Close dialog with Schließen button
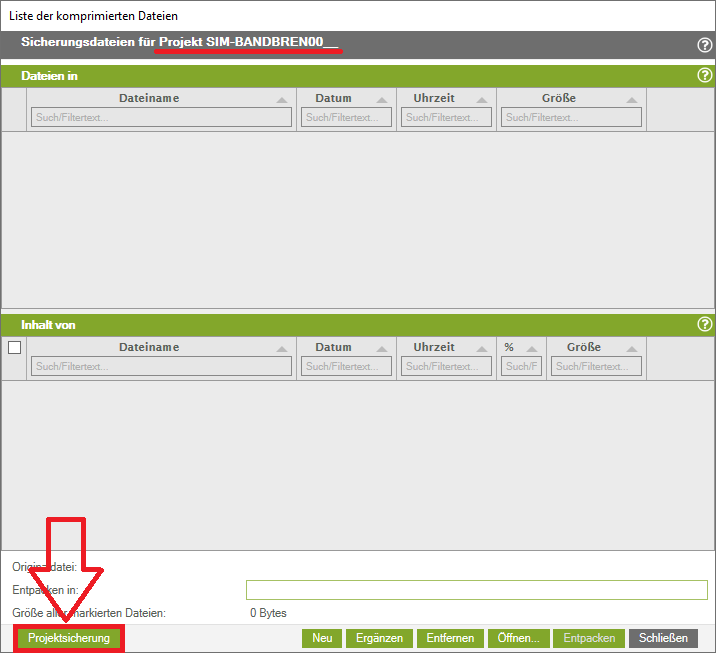Image resolution: width=716 pixels, height=653 pixels. click(663, 638)
